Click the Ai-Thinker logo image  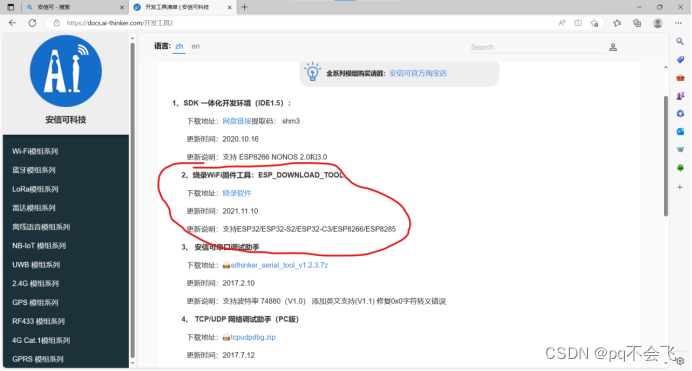(66, 71)
